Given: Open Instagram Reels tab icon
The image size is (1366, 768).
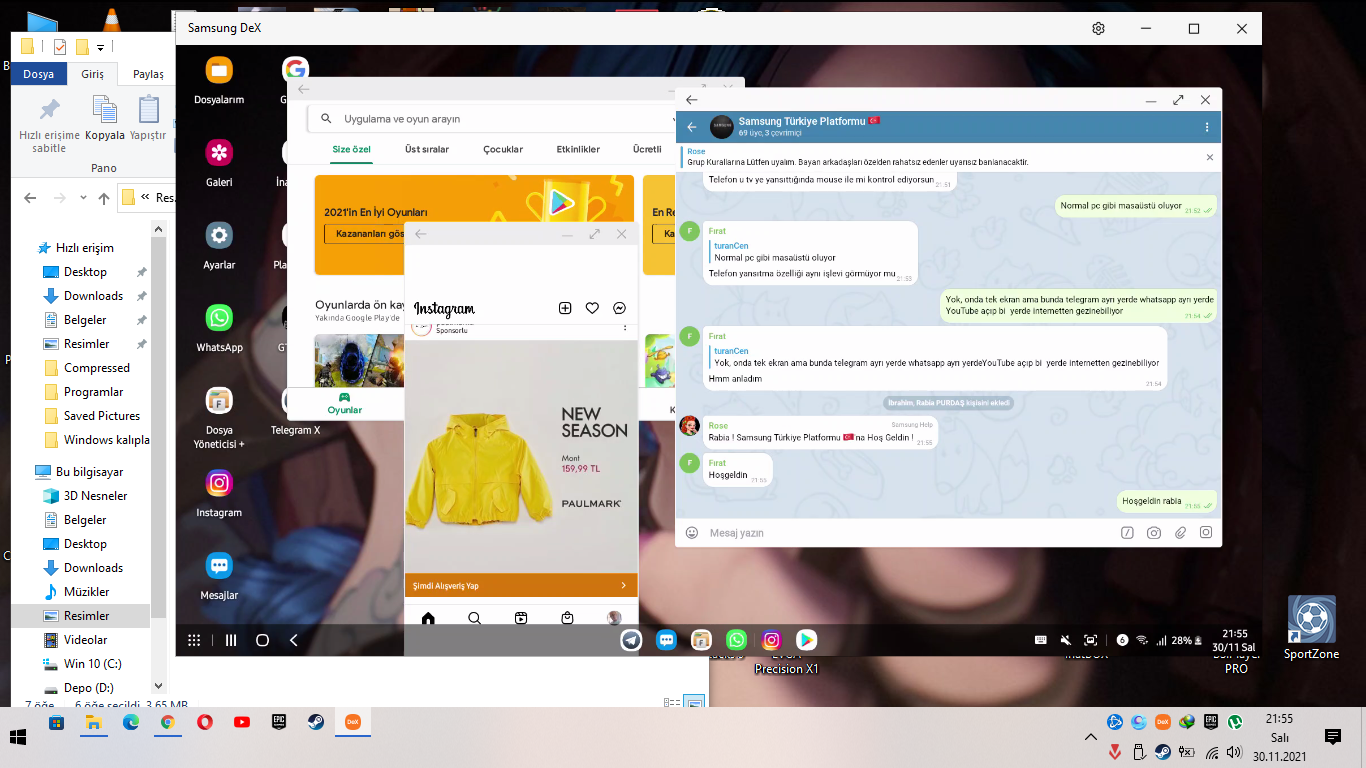Looking at the screenshot, I should [x=521, y=619].
